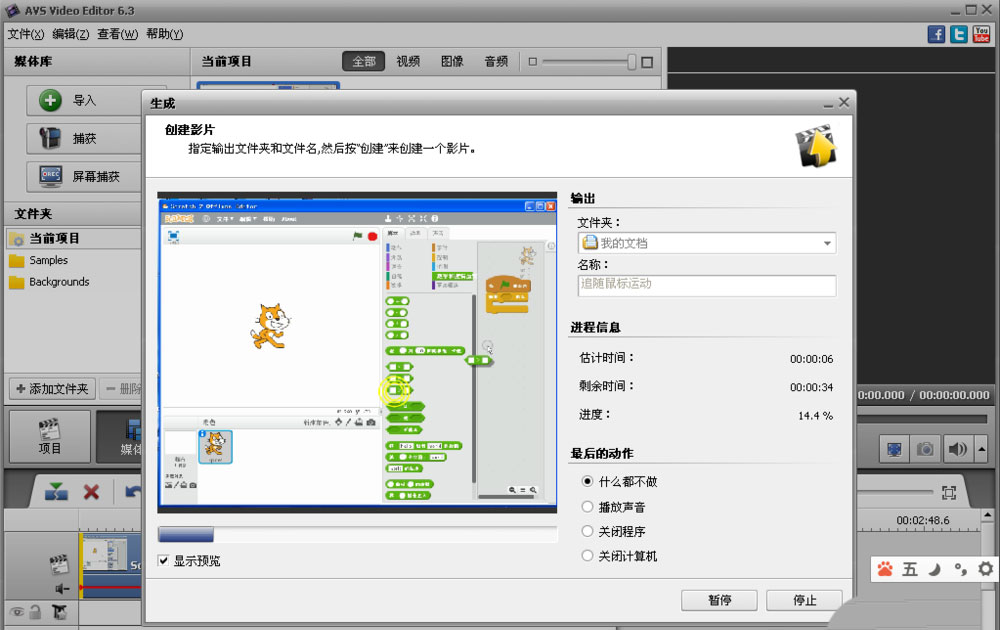
Task: Open the Twitter share icon
Action: point(959,34)
